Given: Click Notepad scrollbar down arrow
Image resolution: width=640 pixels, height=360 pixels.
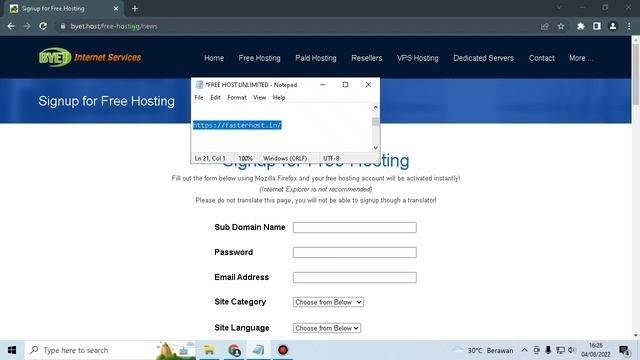Looking at the screenshot, I should pos(376,148).
